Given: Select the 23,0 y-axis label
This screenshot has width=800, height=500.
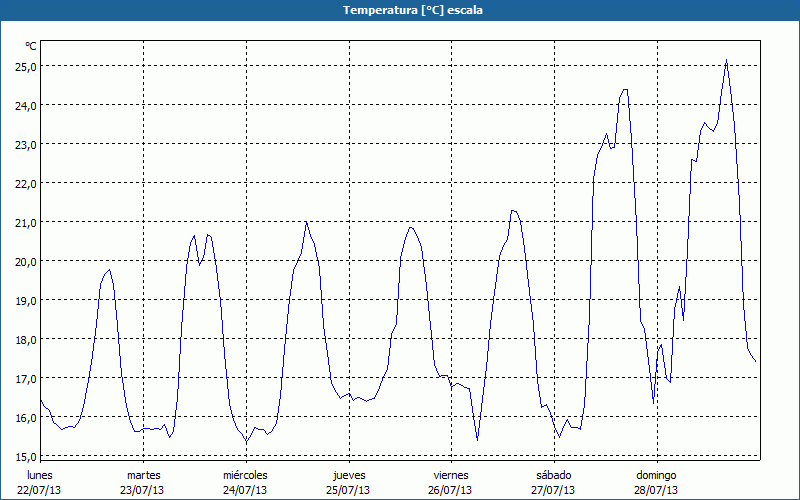Looking at the screenshot, I should [24, 144].
